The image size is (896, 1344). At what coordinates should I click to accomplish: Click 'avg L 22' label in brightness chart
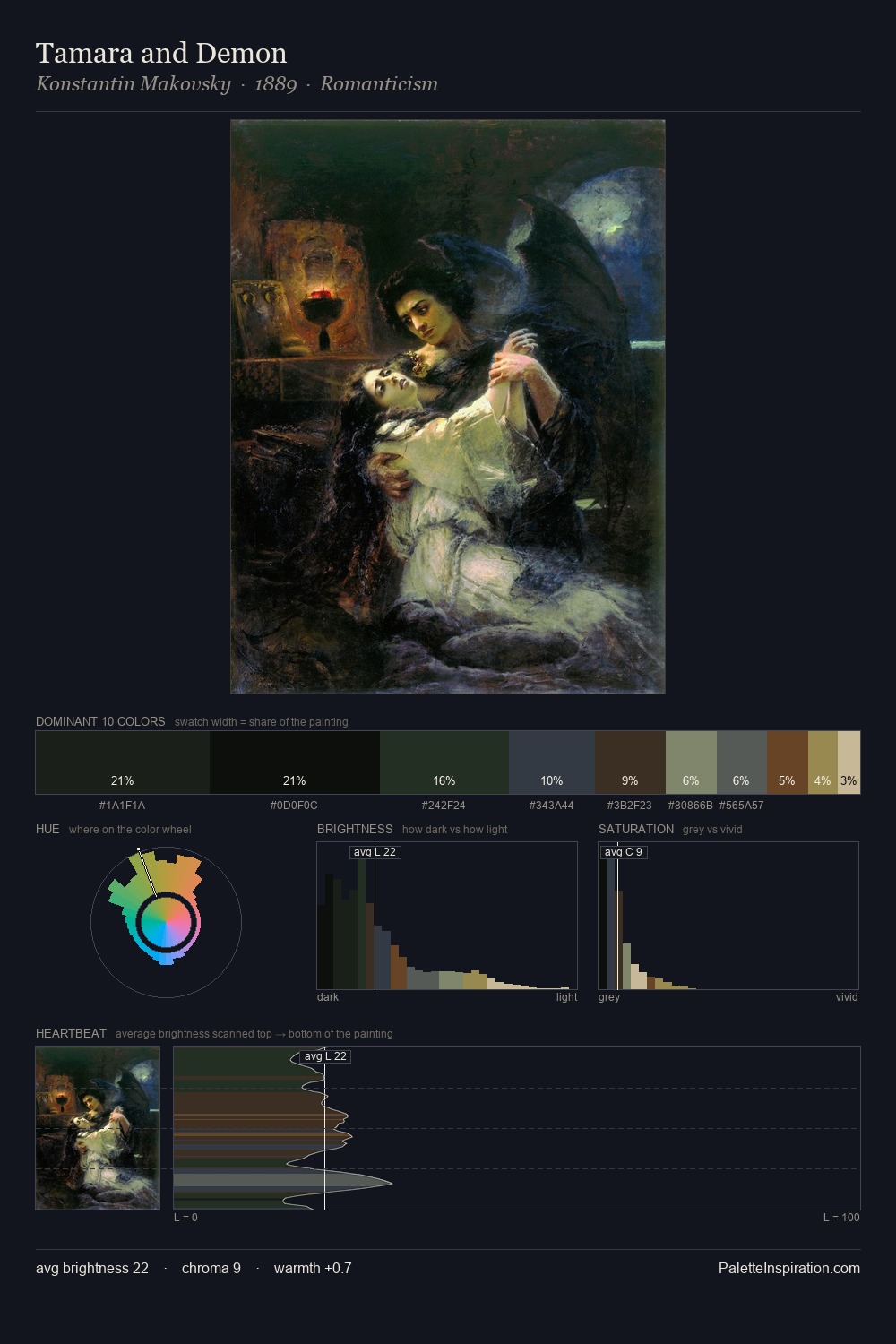click(x=375, y=852)
